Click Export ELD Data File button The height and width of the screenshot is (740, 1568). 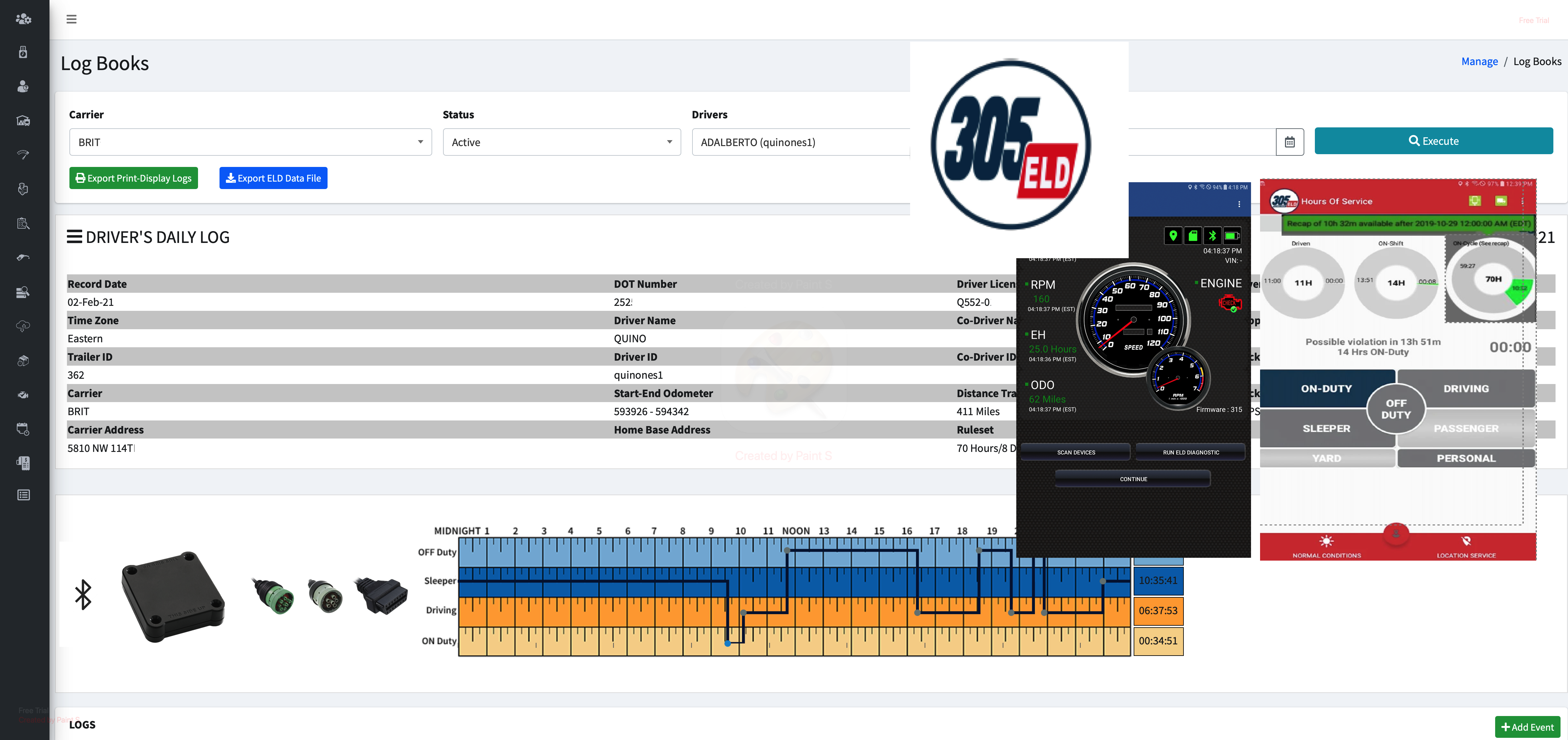273,178
